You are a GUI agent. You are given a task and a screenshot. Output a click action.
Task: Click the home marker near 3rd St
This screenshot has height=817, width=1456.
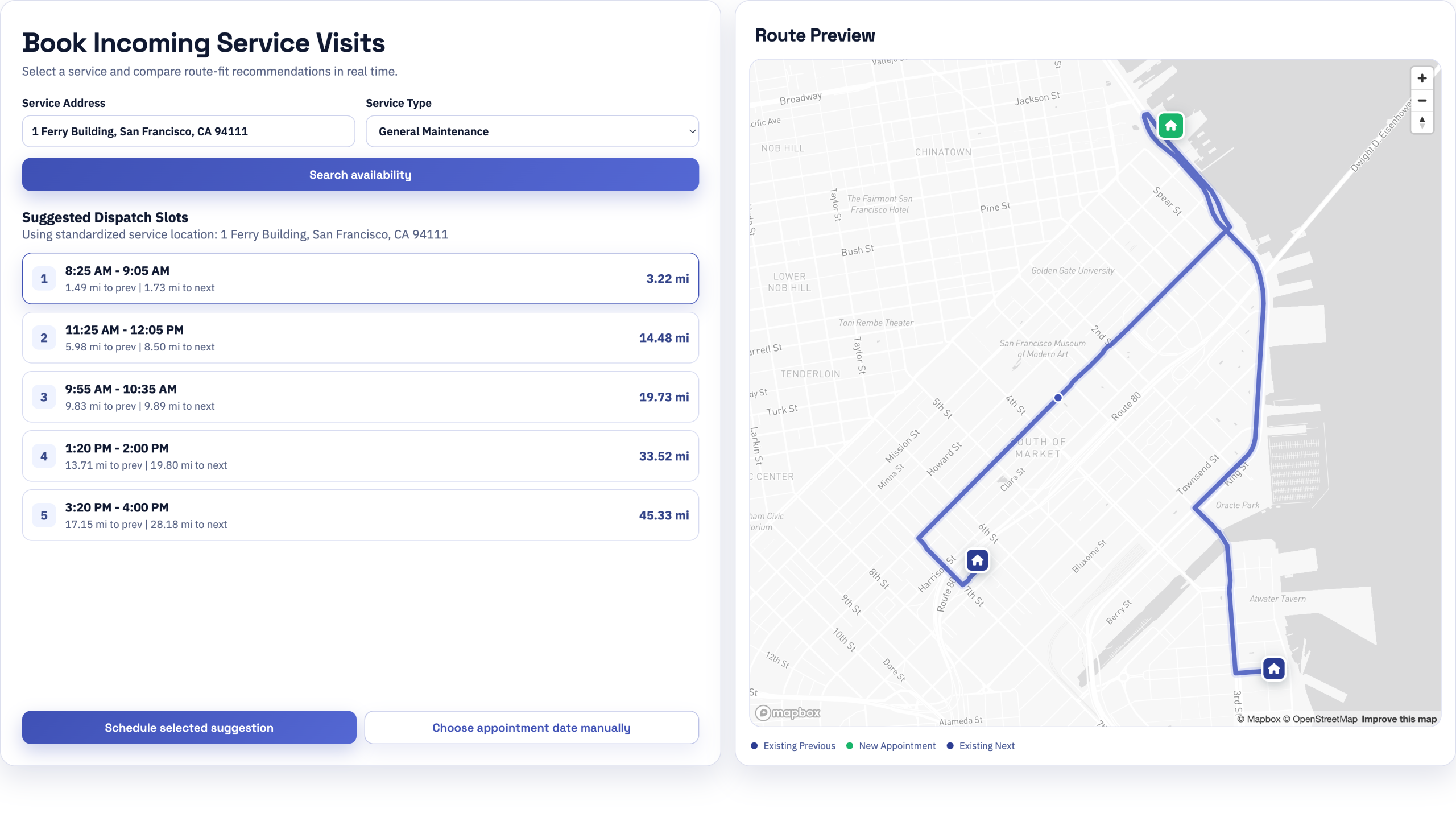[x=1273, y=669]
